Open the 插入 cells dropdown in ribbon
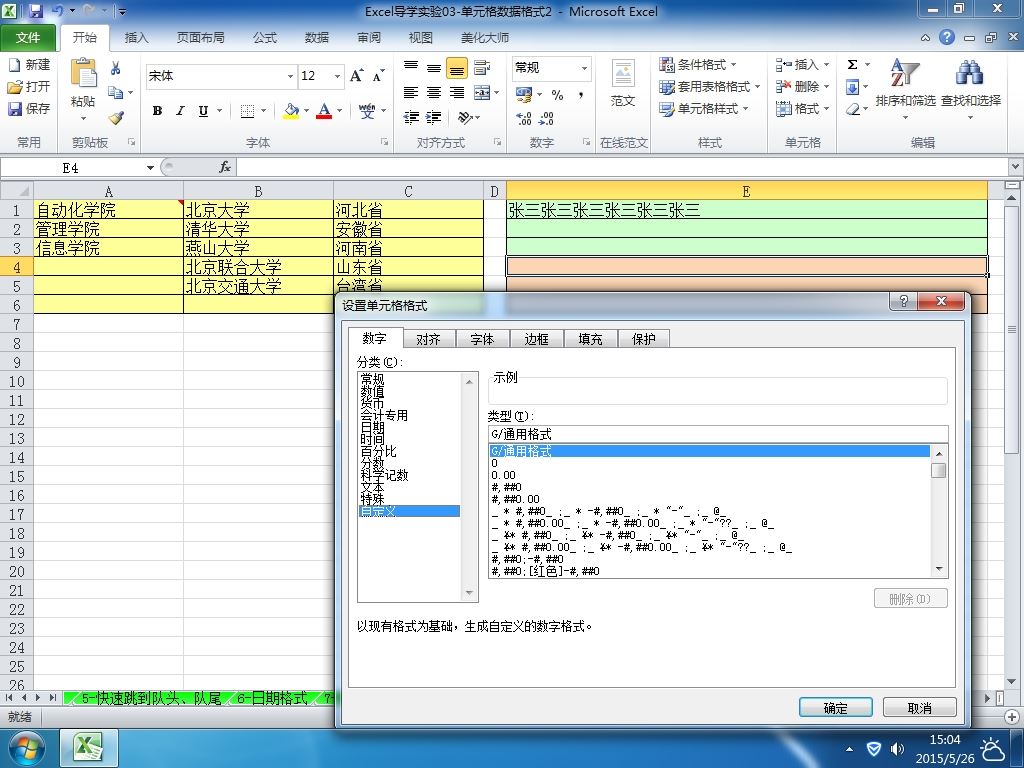This screenshot has width=1024, height=768. 803,65
